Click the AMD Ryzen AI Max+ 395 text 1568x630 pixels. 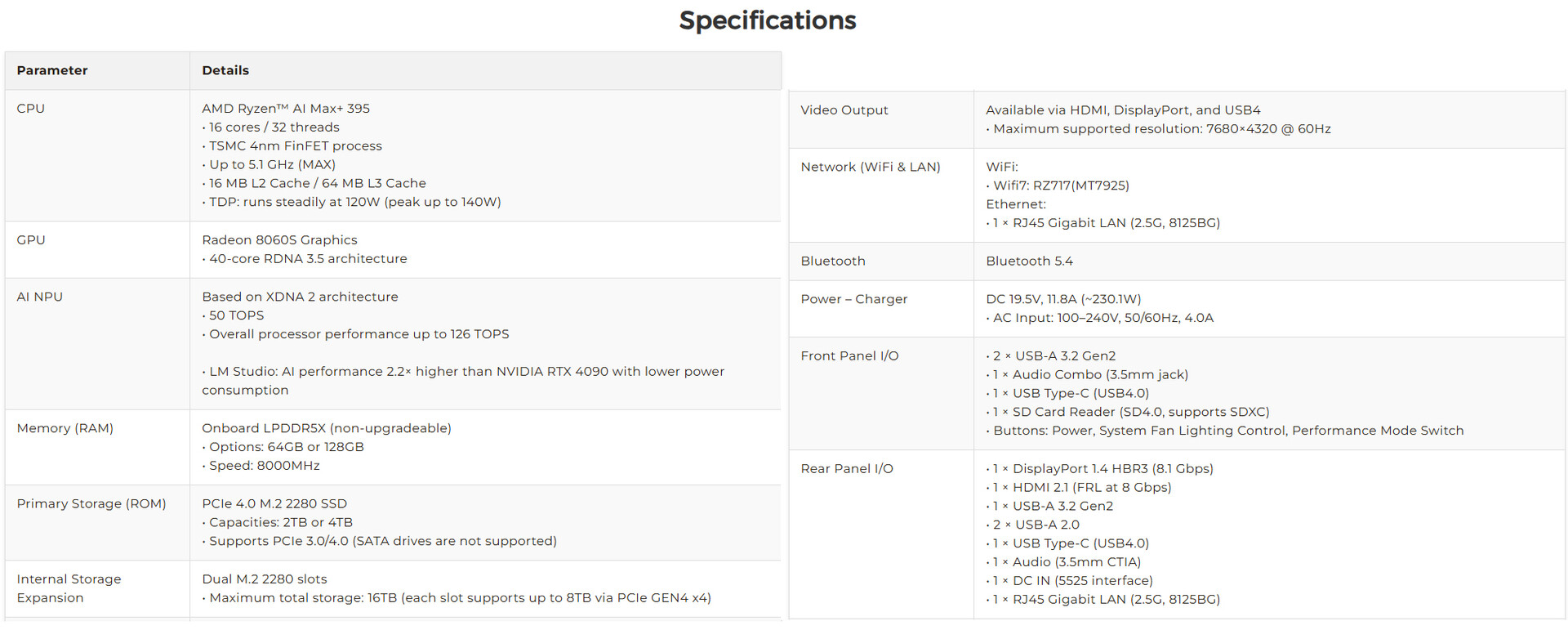286,109
